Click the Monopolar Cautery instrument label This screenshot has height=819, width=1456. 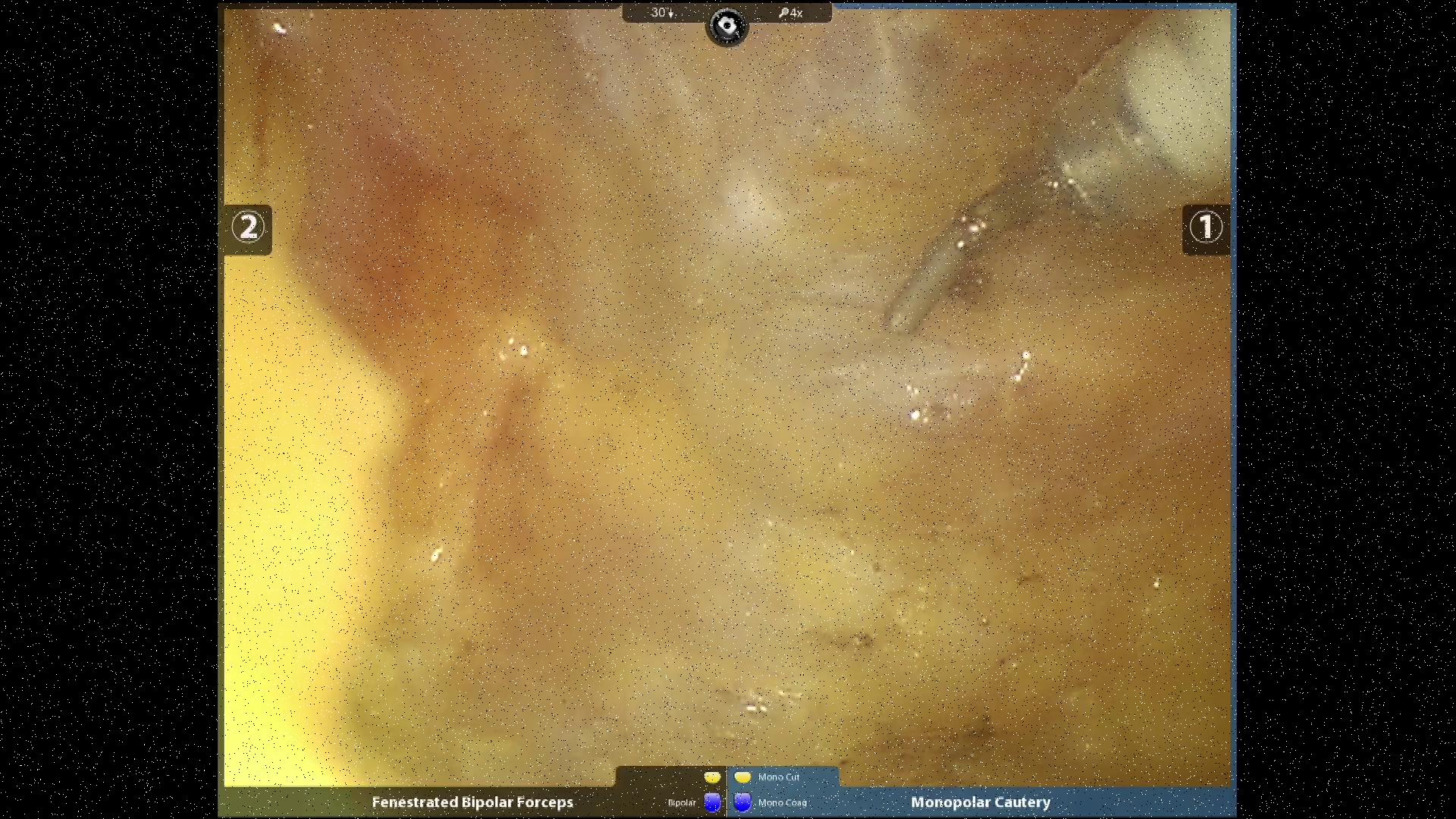[x=981, y=802]
